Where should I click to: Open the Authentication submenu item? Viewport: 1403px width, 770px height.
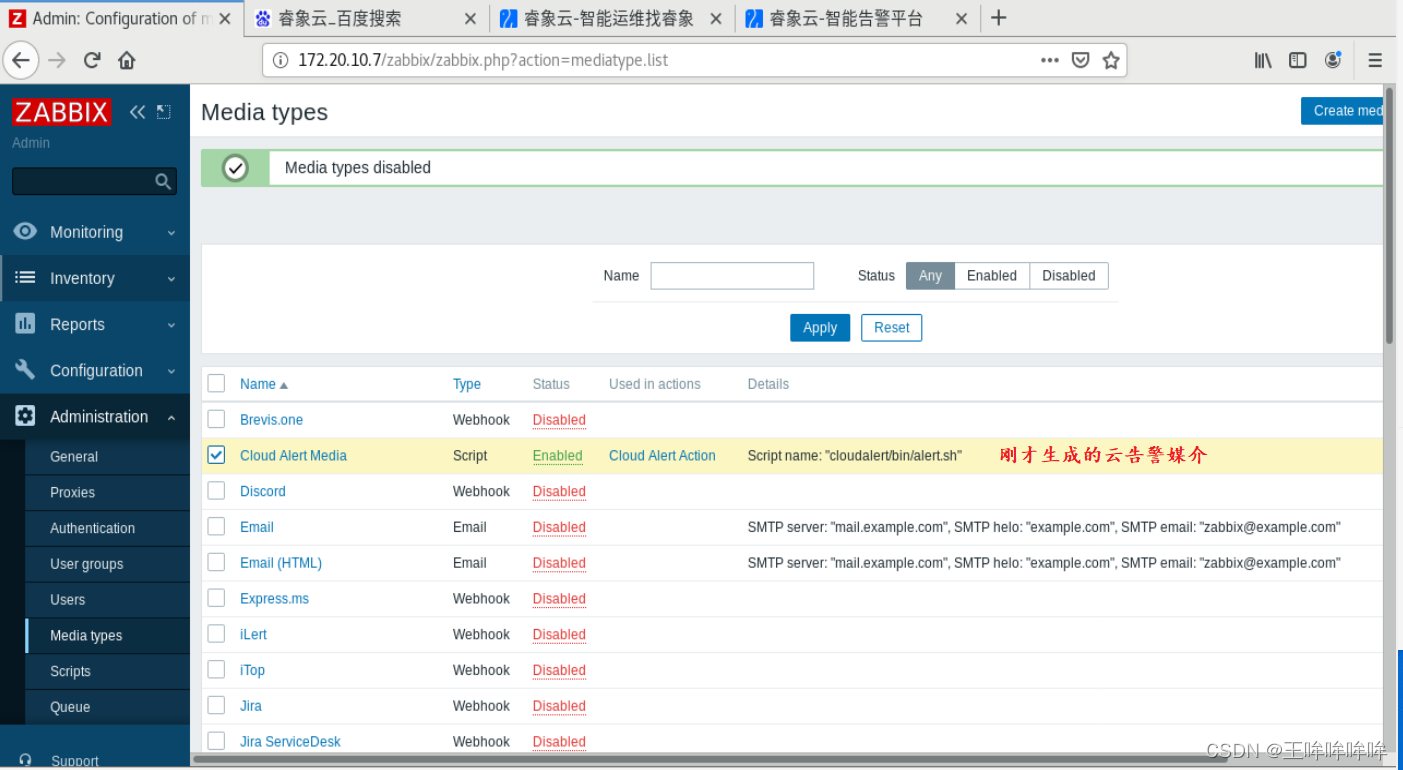92,528
